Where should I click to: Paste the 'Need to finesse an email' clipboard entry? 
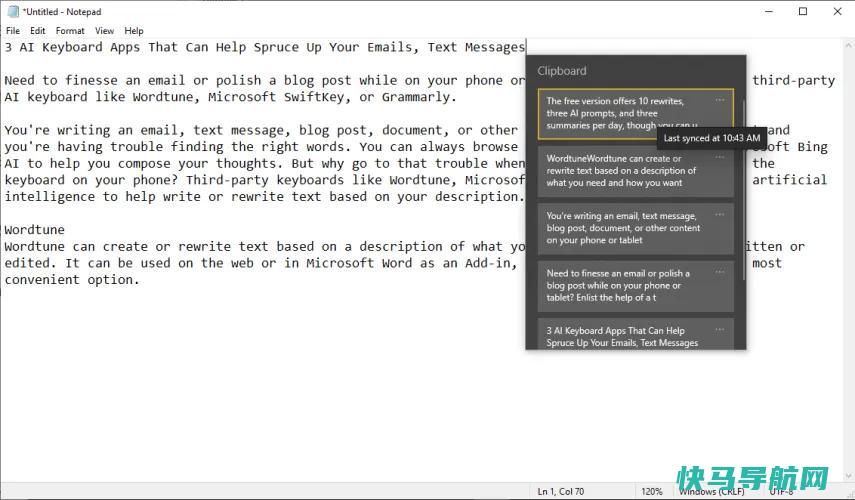pyautogui.click(x=635, y=286)
